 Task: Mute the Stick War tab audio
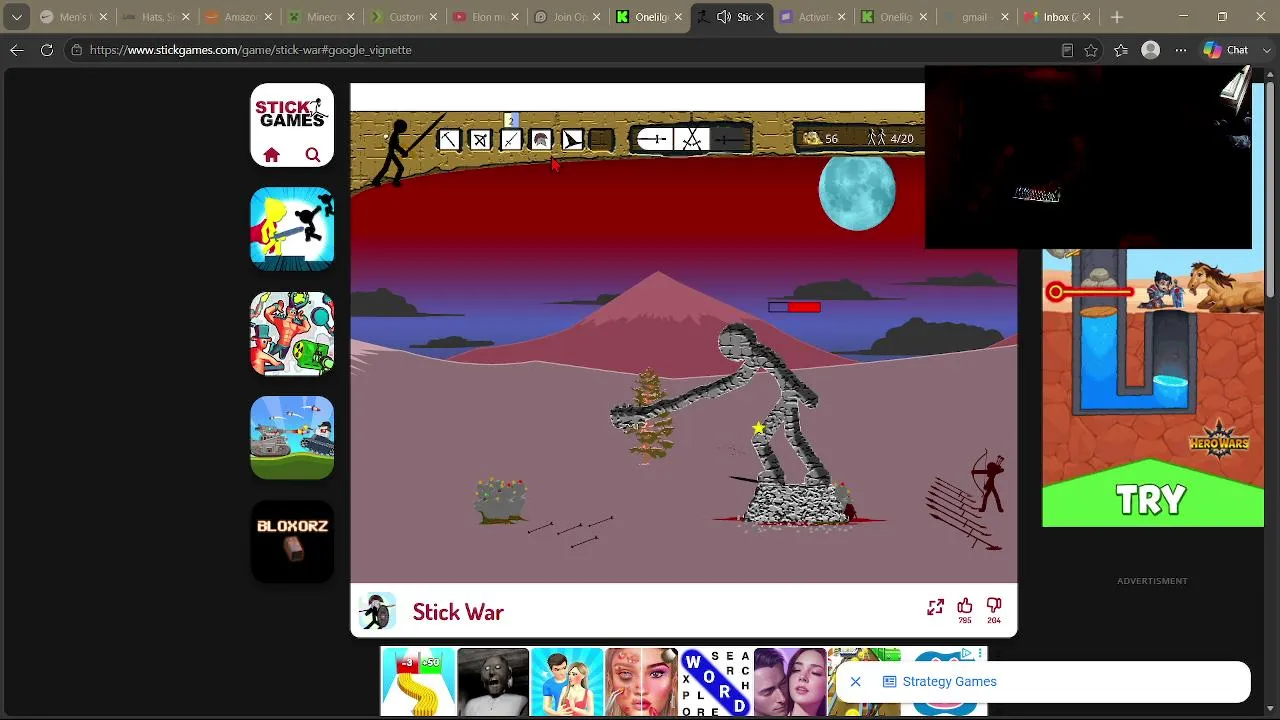point(724,17)
